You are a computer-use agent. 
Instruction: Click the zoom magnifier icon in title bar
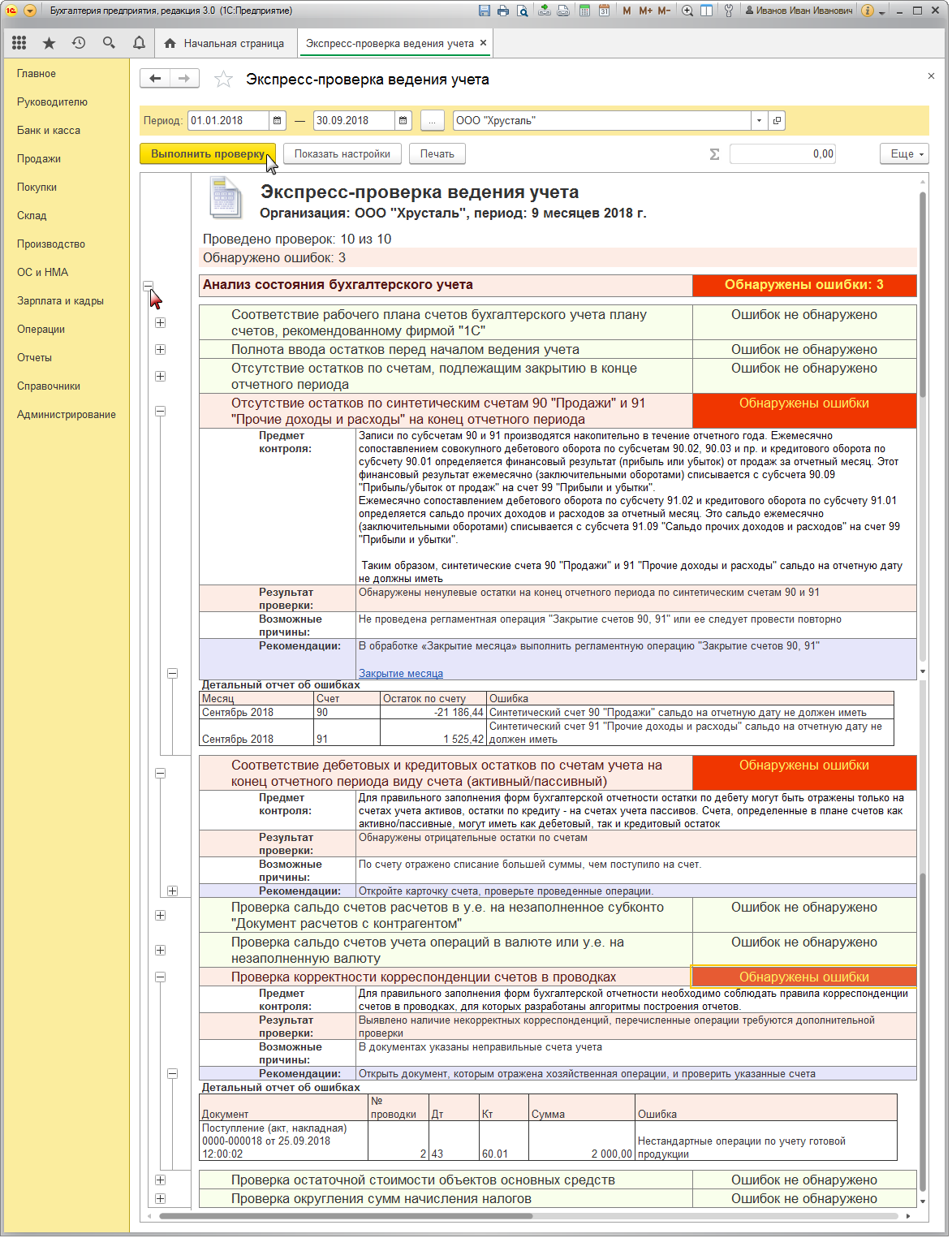click(x=687, y=11)
